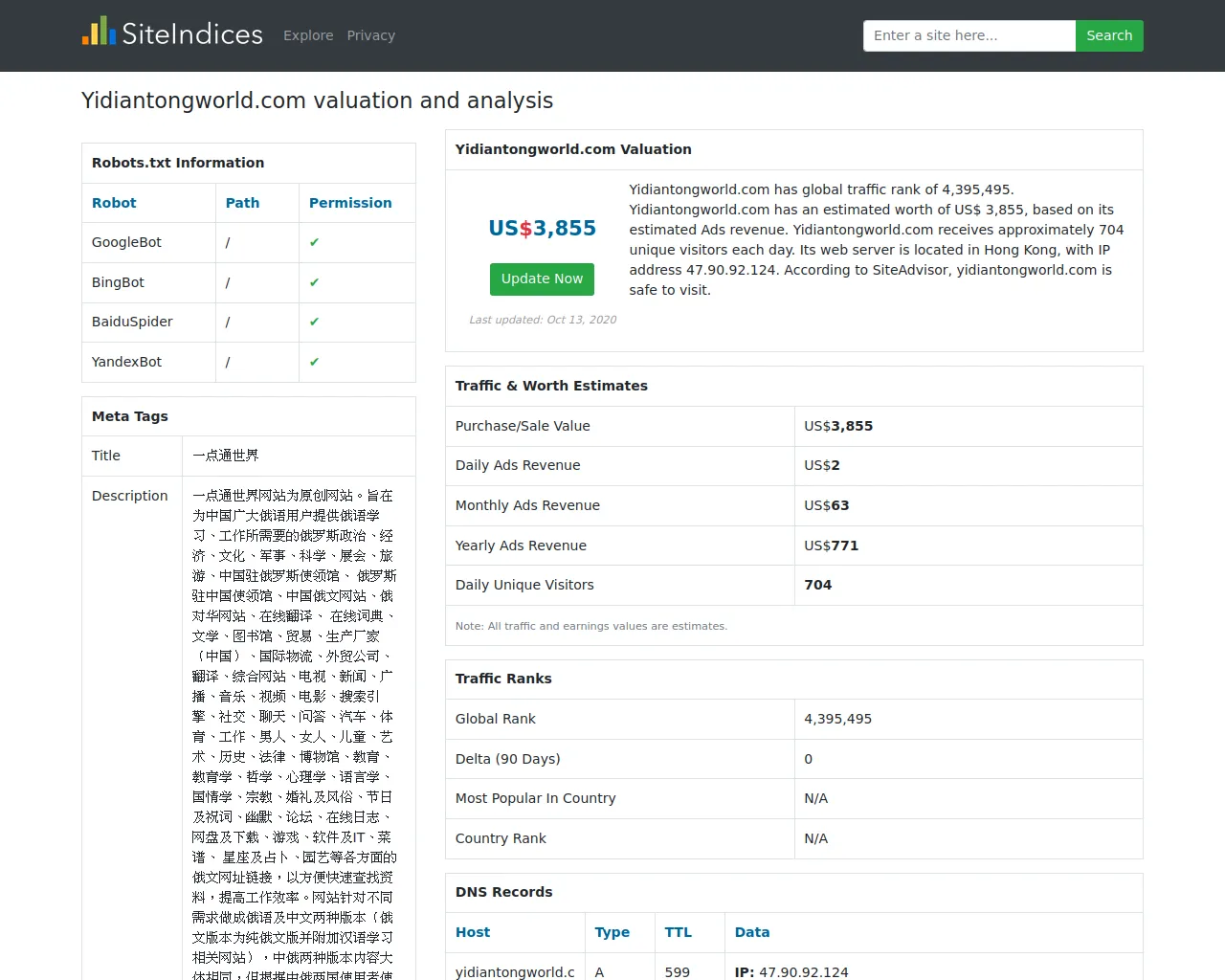Click 'Last updated: Oct 13, 2020' text
The image size is (1225, 980).
[x=543, y=320]
